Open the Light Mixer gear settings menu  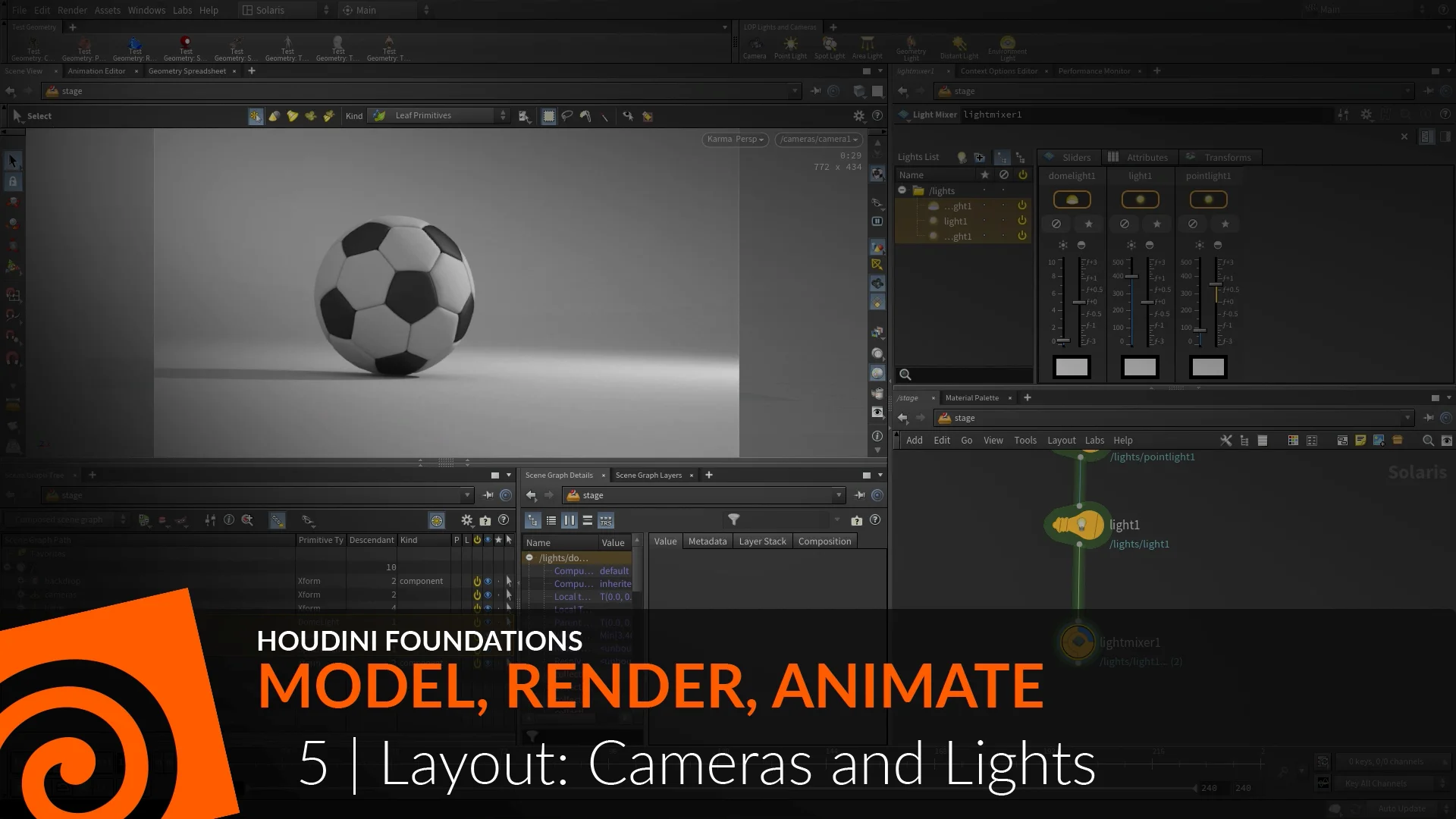(1367, 115)
